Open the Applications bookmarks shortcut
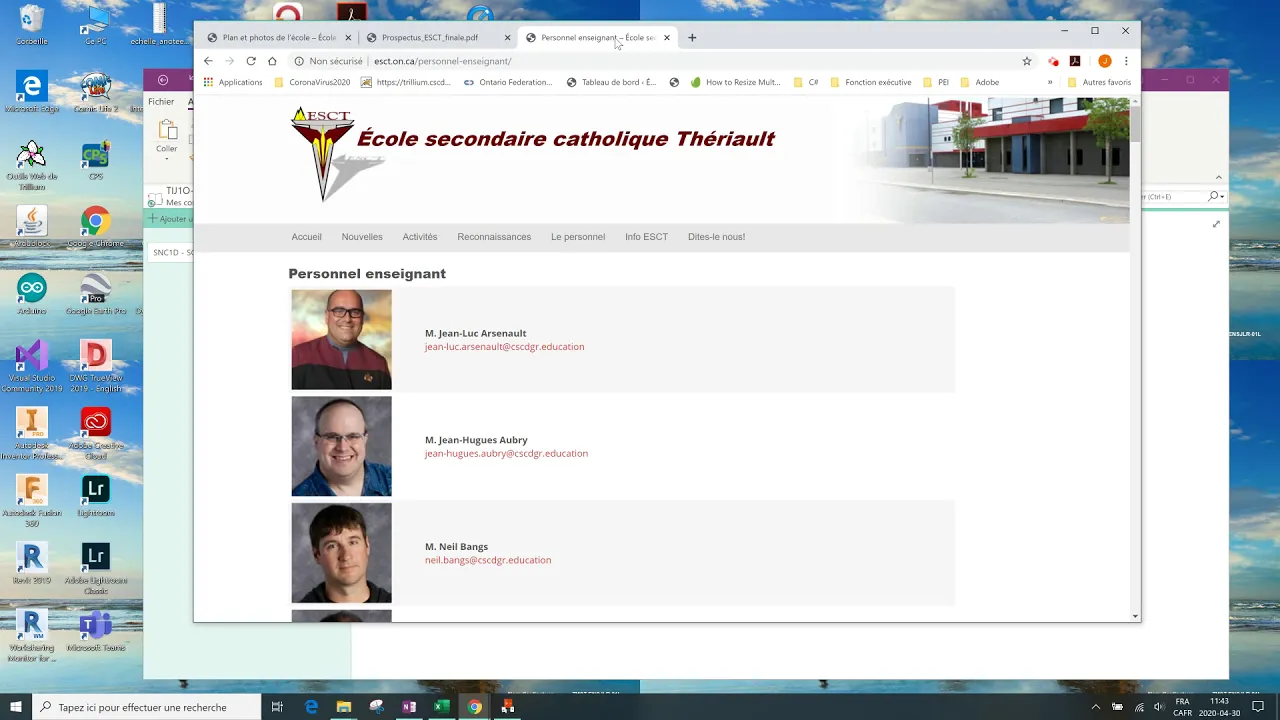Image resolution: width=1280 pixels, height=720 pixels. coord(233,82)
